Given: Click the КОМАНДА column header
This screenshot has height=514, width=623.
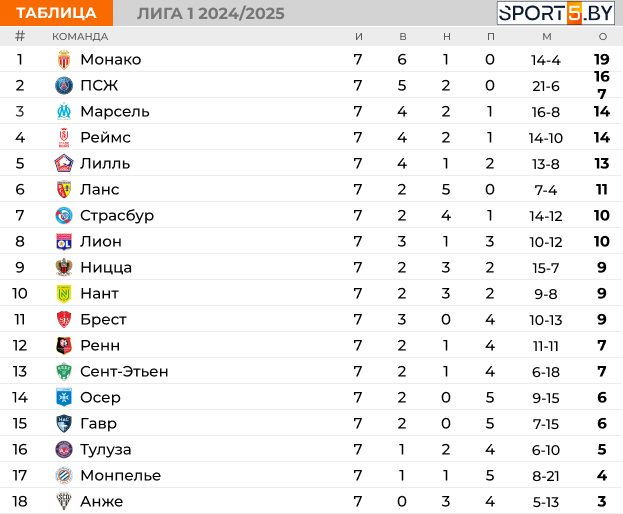Looking at the screenshot, I should [80, 37].
